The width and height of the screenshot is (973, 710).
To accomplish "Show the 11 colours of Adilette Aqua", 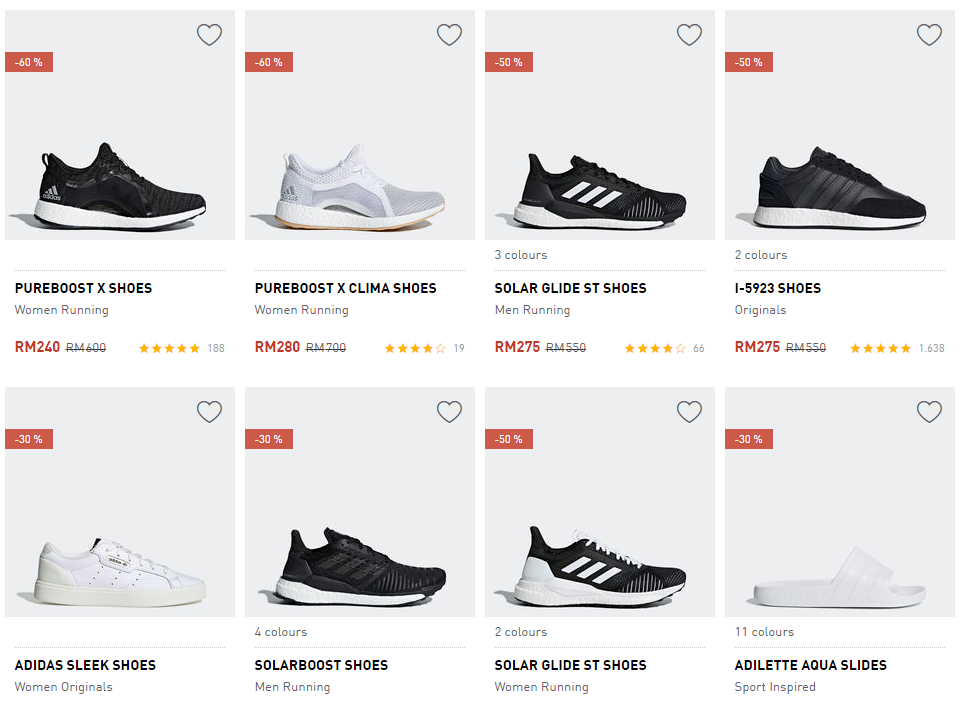I will coord(764,632).
